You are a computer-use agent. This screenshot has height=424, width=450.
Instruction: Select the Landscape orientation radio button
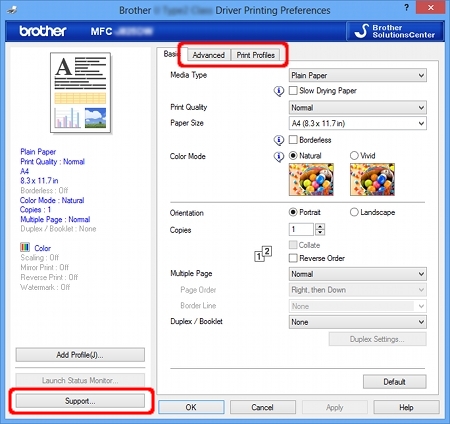pyautogui.click(x=354, y=212)
